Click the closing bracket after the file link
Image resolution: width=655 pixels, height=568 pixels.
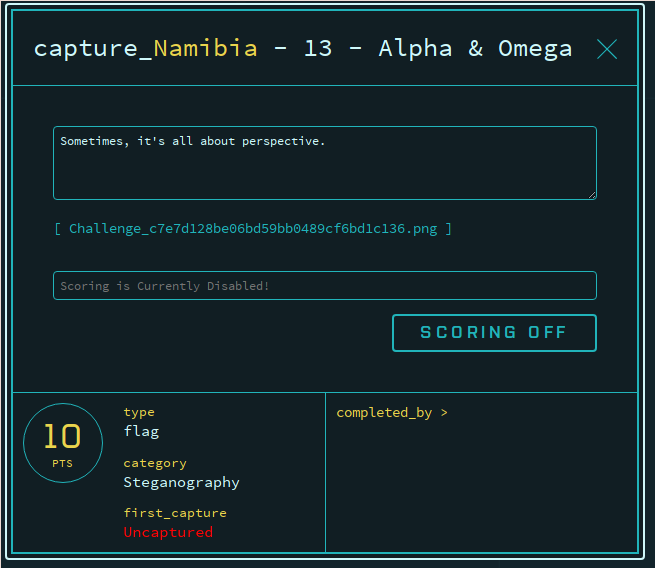tap(448, 229)
